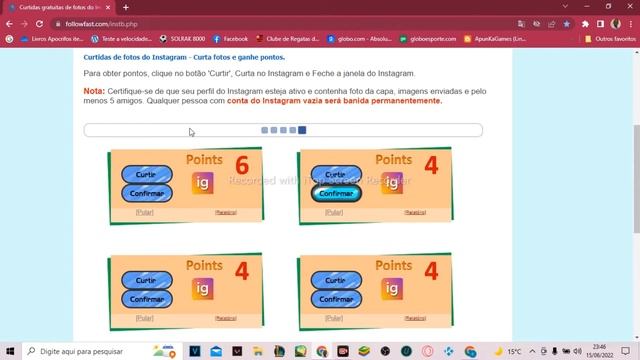The width and height of the screenshot is (640, 360).
Task: Open the Livros Apocrifos bookmark
Action: pyautogui.click(x=52, y=39)
